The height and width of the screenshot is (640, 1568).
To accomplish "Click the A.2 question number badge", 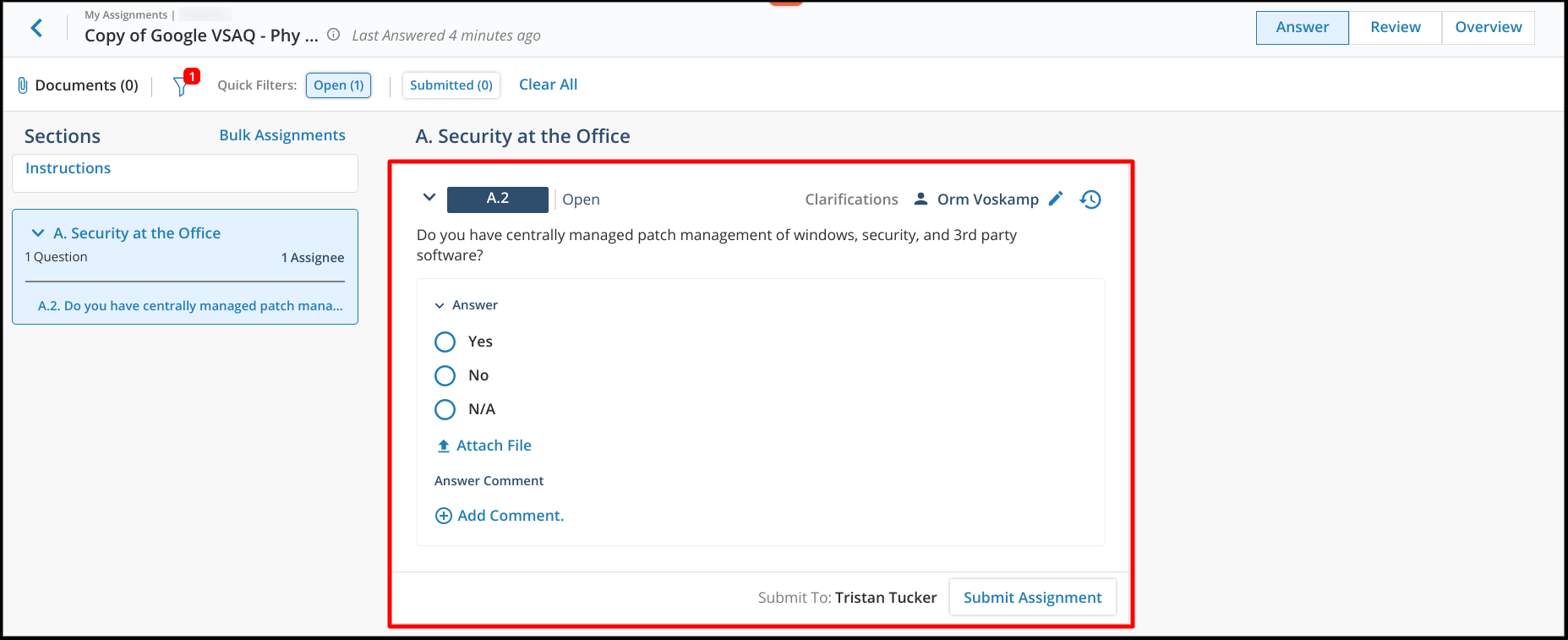I will 498,200.
